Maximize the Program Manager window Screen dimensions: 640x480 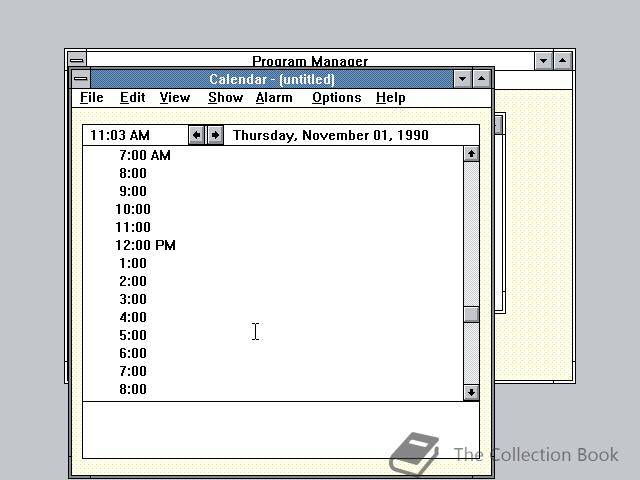click(x=563, y=61)
